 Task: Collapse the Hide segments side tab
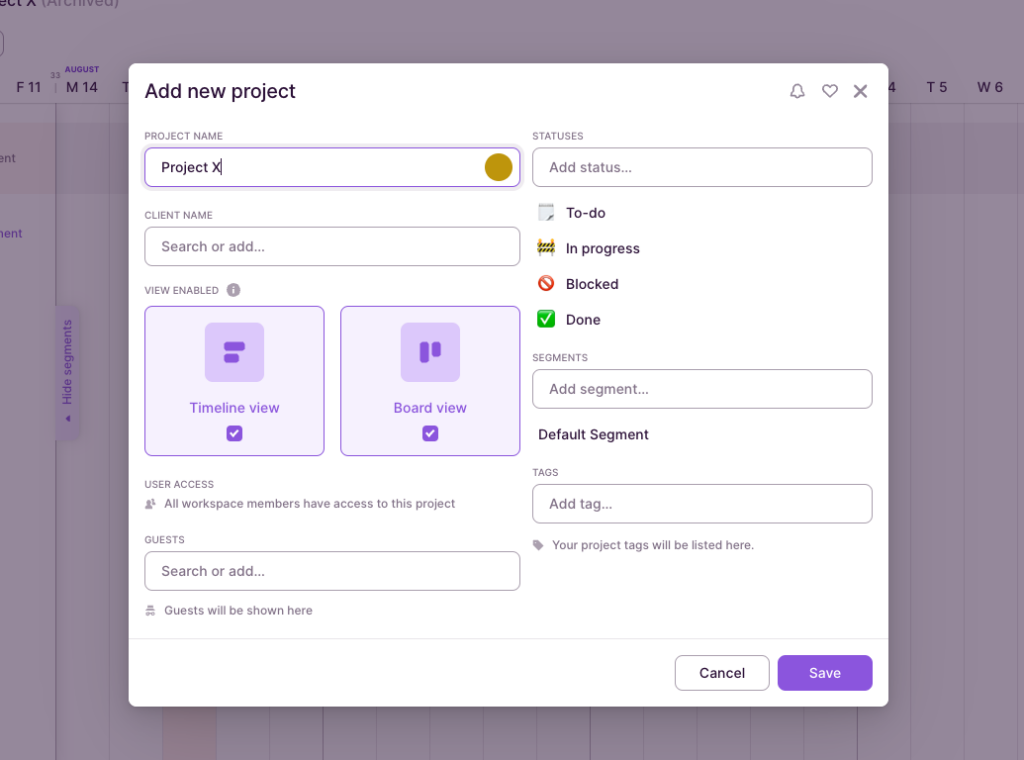[68, 370]
